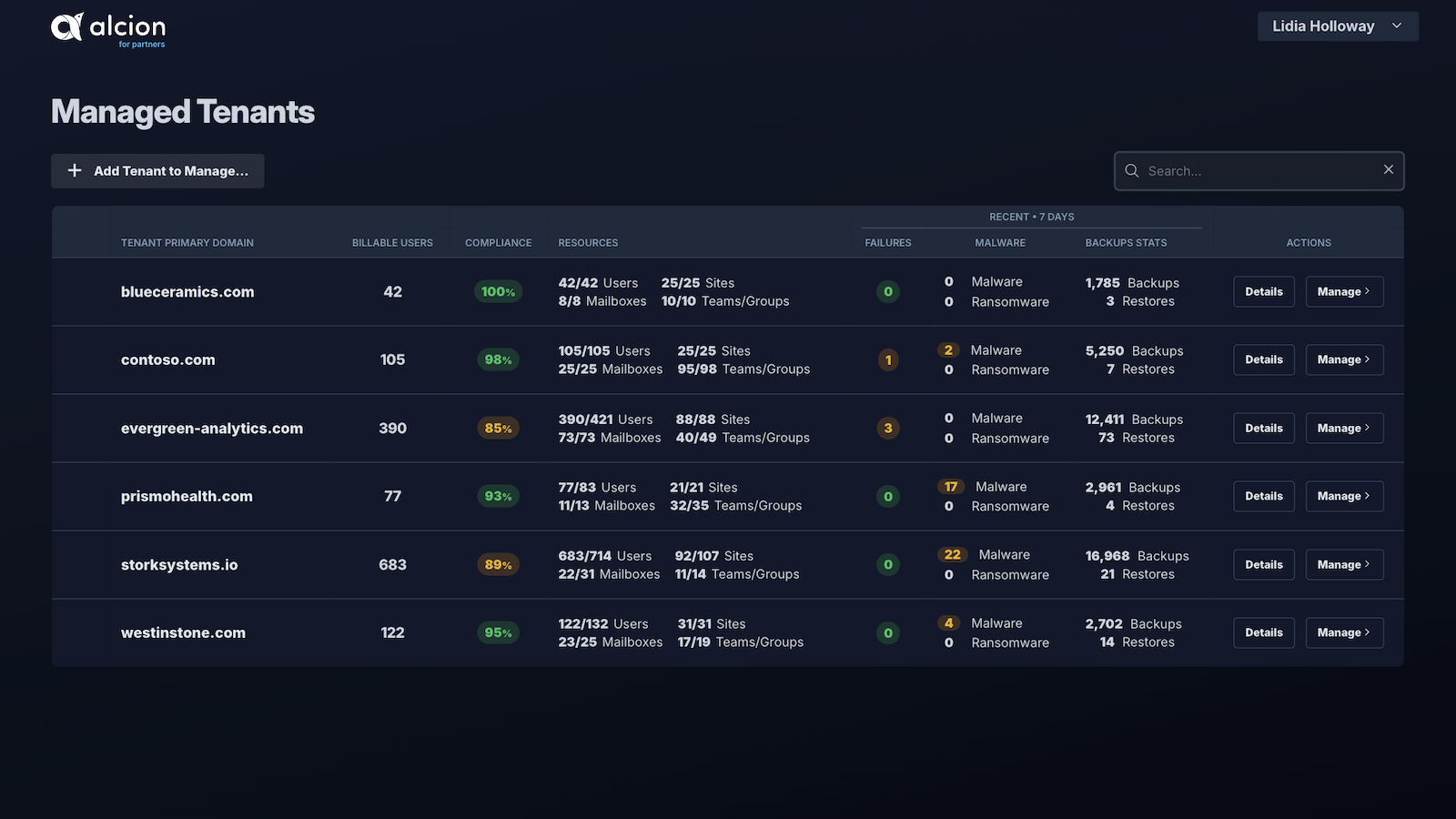Click the Alcion for partners logo
Viewport: 1456px width, 819px height.
point(108,30)
